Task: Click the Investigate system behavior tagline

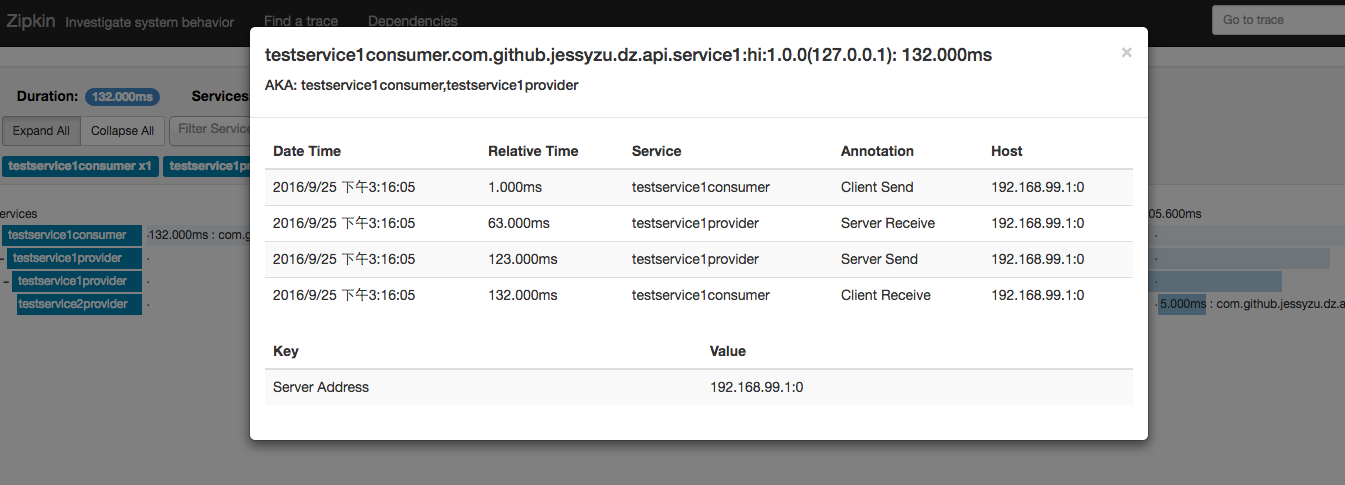Action: click(x=150, y=21)
